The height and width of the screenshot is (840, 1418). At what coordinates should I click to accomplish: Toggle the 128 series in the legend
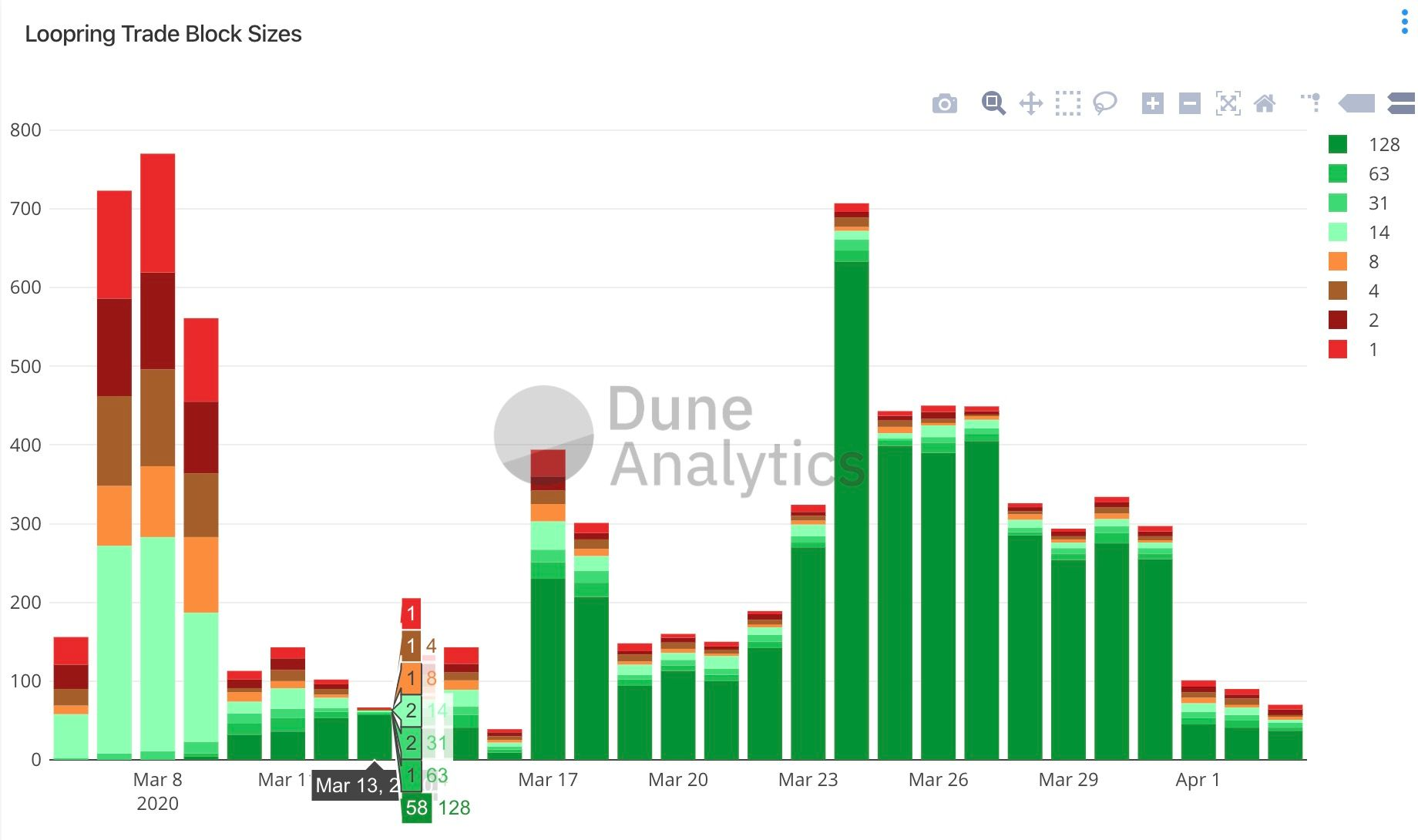pos(1364,145)
